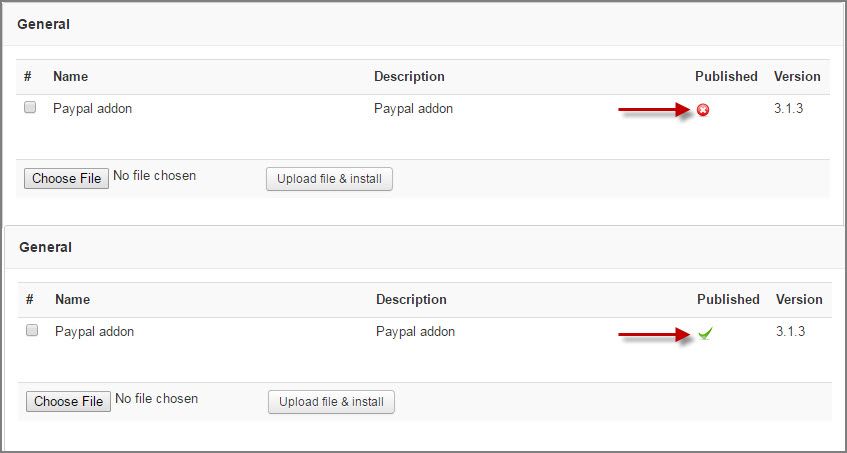Tick the Paypal addon checkbox in upper table

[x=30, y=107]
